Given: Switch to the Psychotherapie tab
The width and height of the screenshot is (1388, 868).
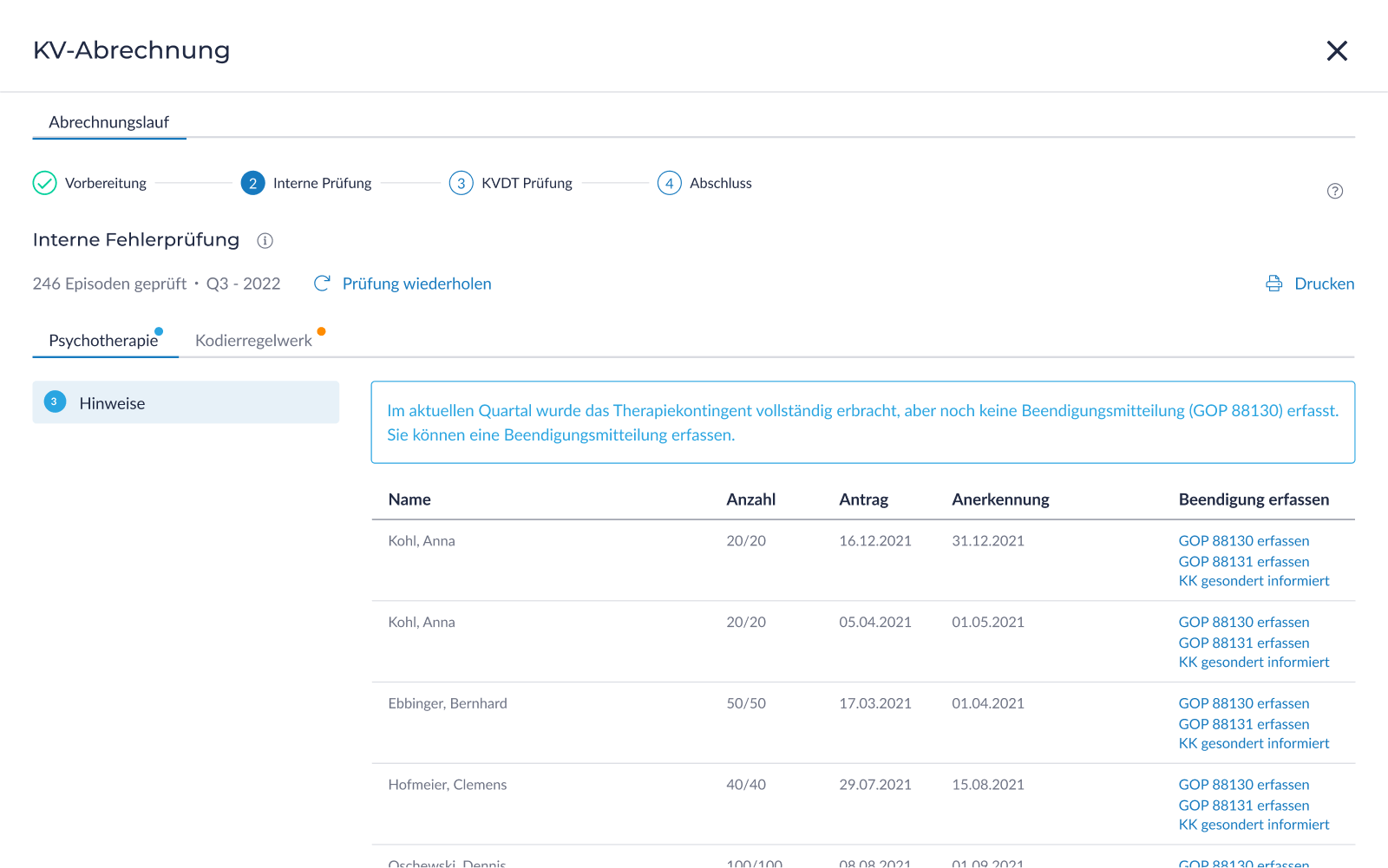Looking at the screenshot, I should [104, 341].
